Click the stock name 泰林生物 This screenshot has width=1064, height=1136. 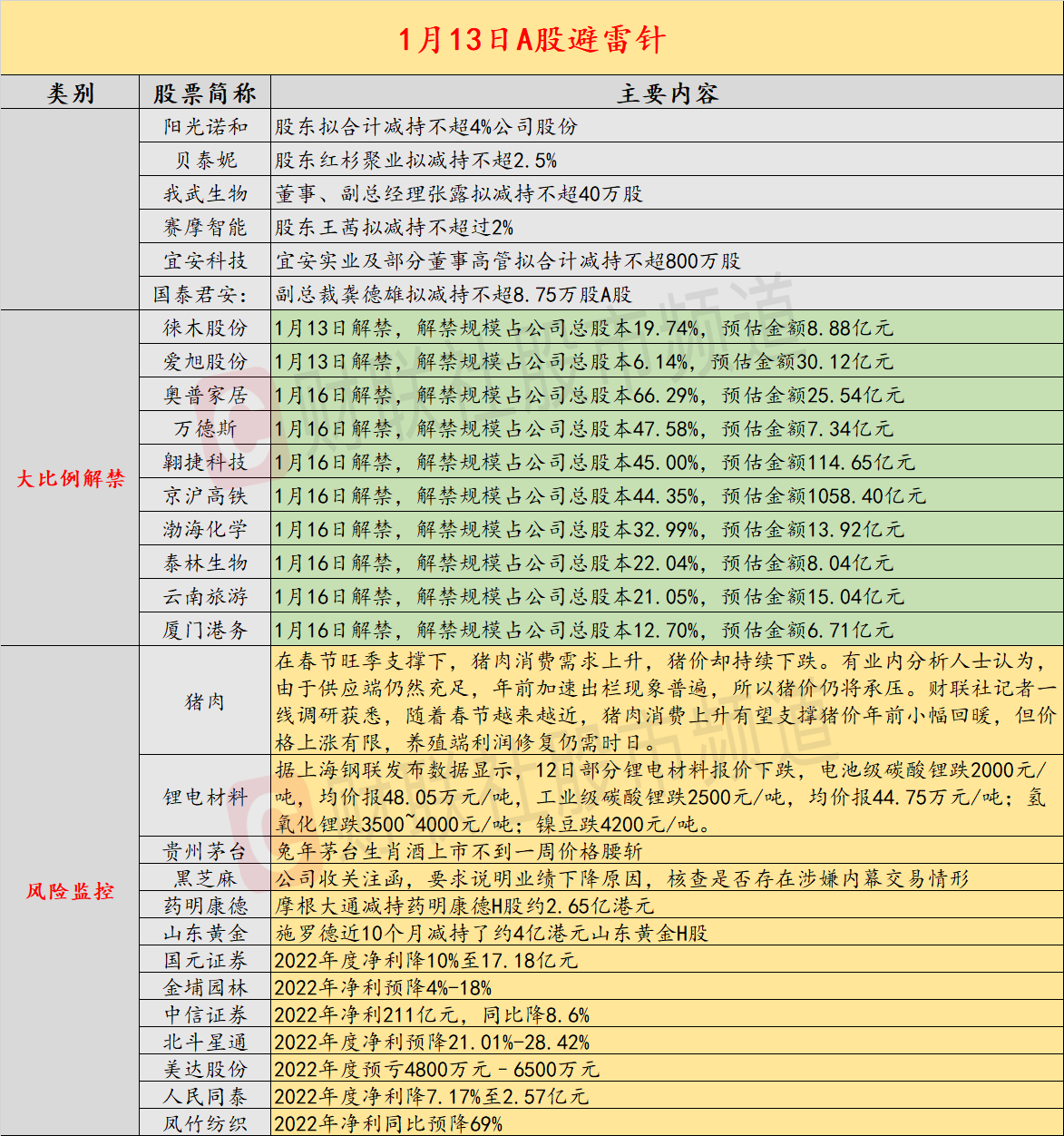[205, 563]
